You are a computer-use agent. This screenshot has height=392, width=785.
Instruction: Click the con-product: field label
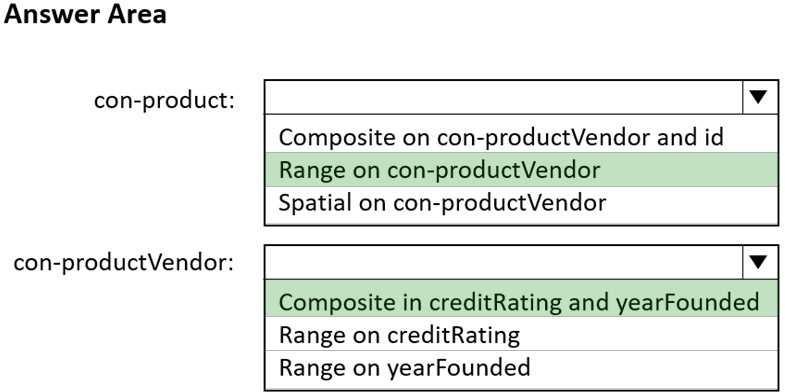164,101
